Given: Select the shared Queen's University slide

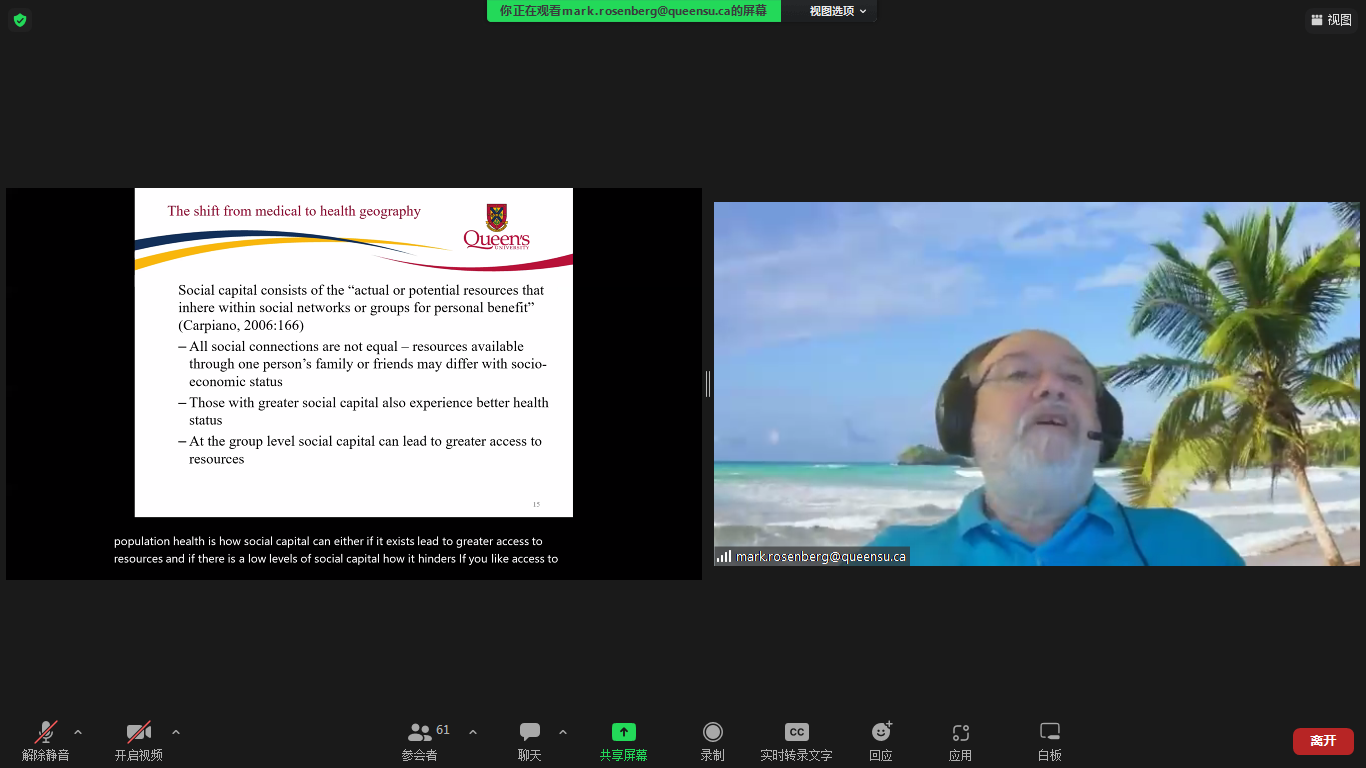Looking at the screenshot, I should 354,352.
